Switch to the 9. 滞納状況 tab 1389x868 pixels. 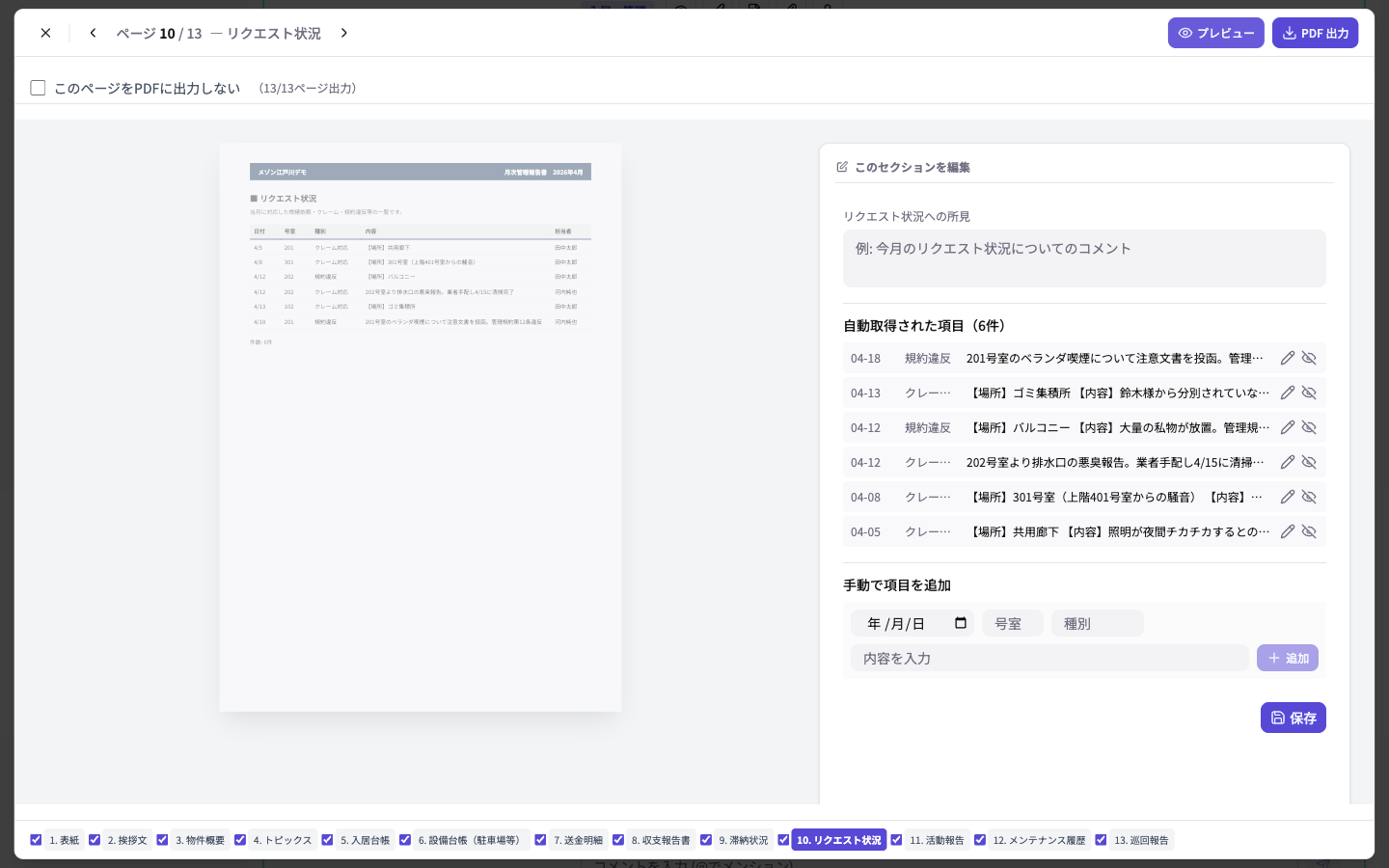tap(743, 840)
